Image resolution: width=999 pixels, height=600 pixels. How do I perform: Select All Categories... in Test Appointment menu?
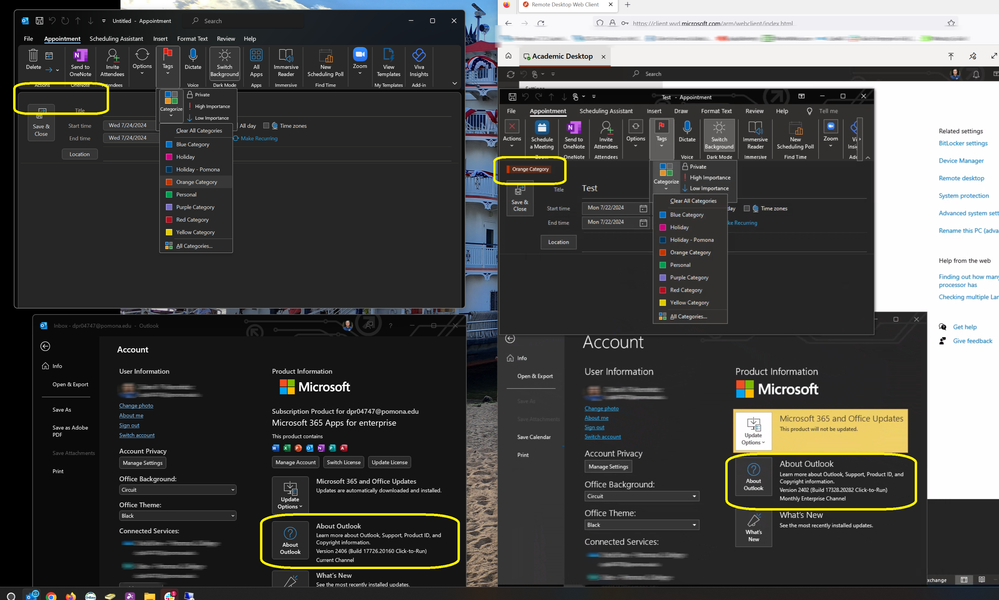690,317
